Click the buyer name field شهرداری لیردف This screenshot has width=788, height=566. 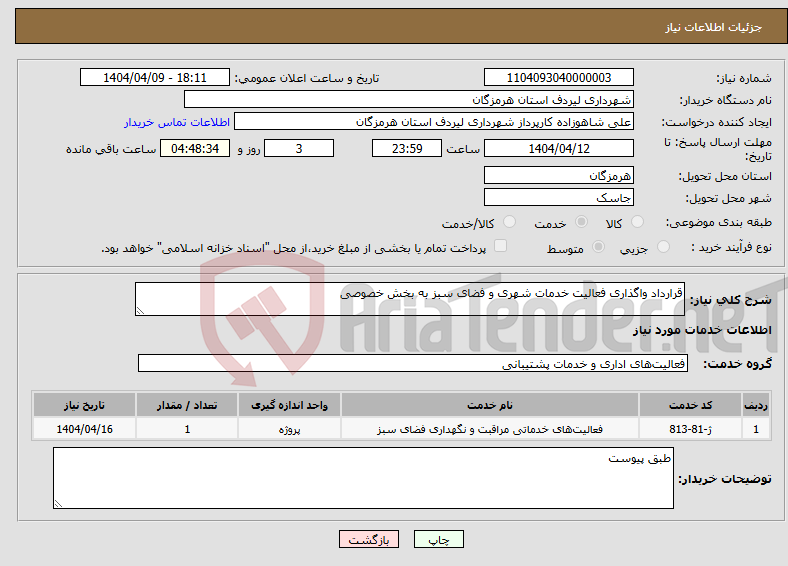[x=409, y=100]
